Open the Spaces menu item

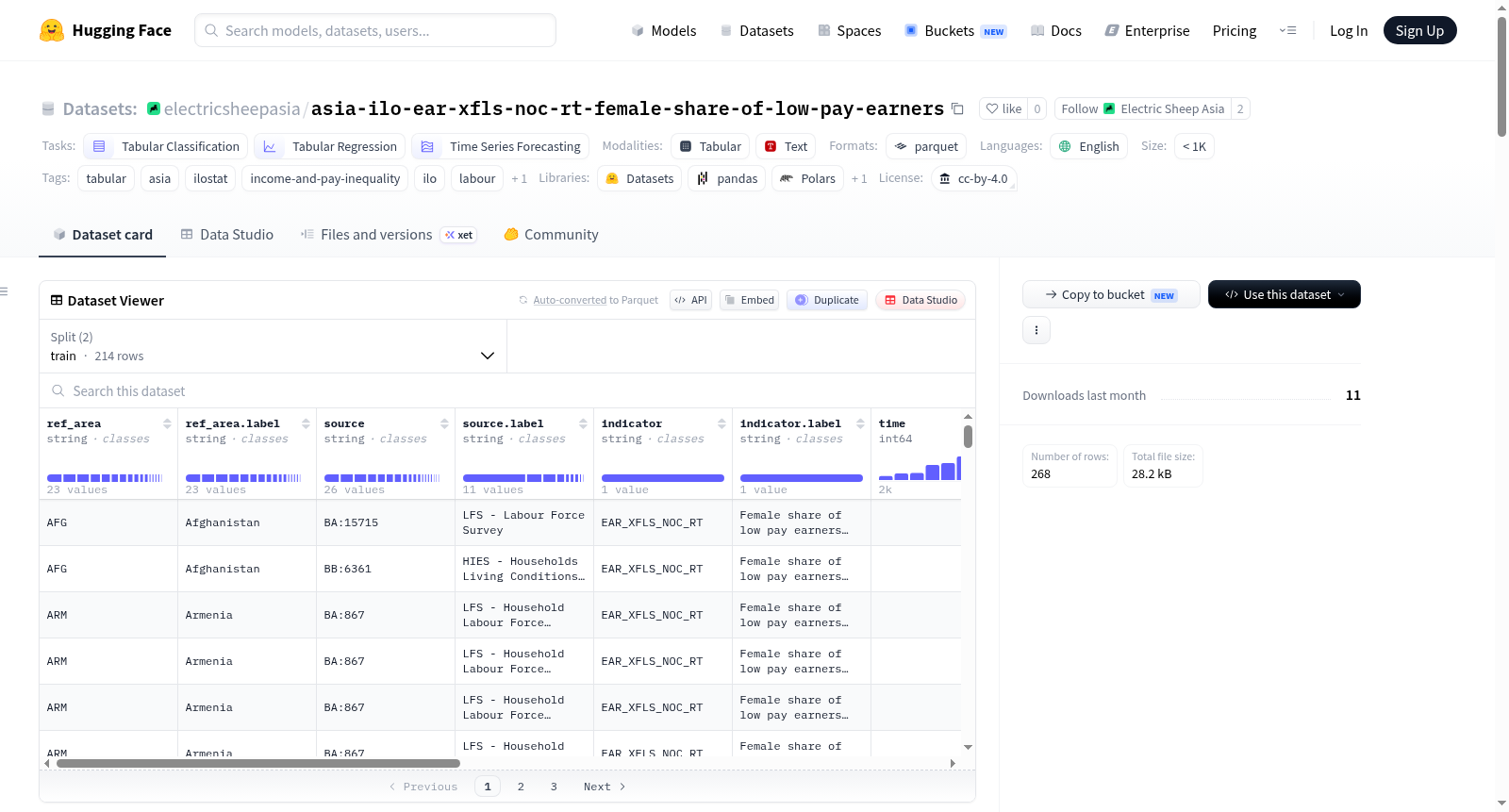click(850, 30)
